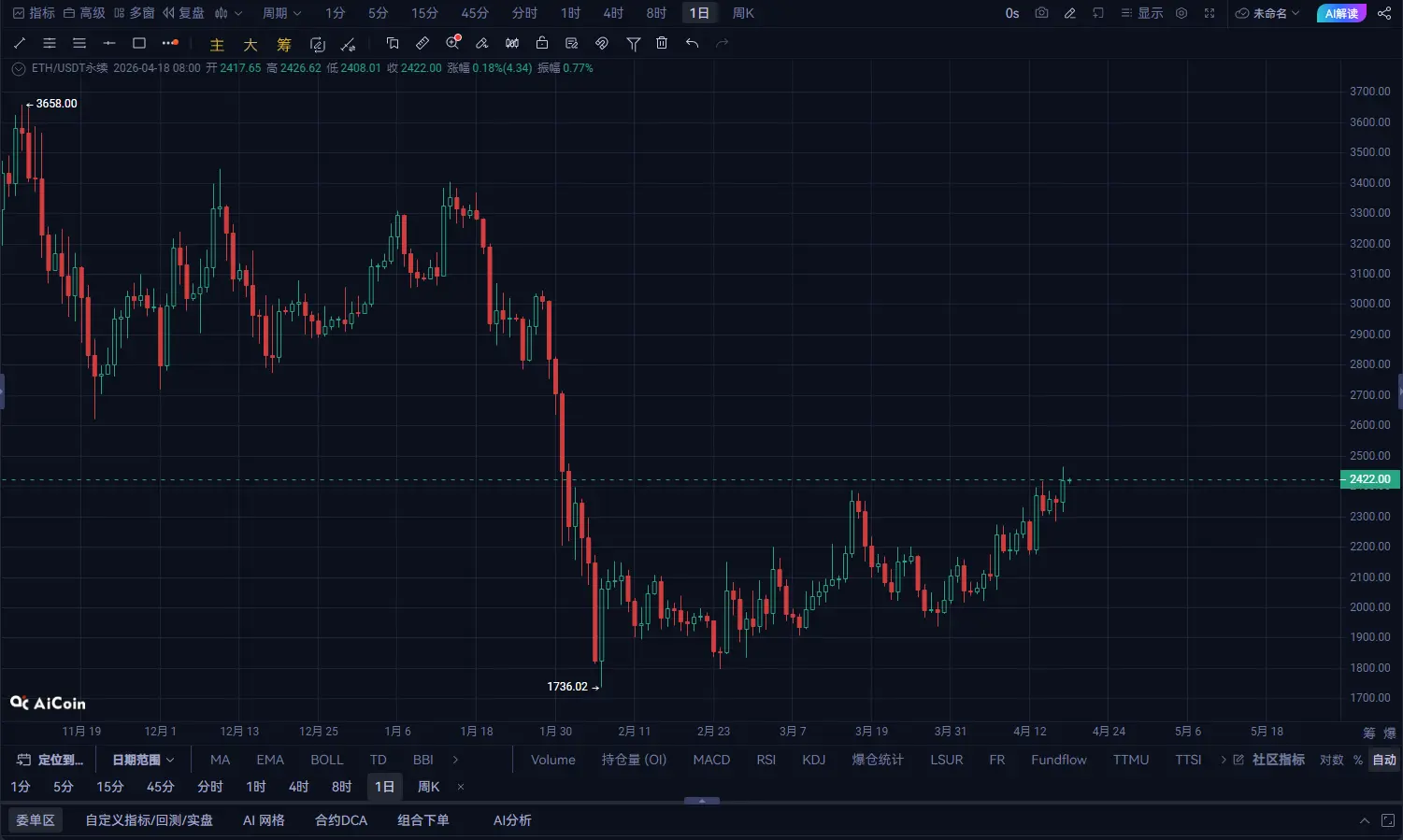Viewport: 1403px width, 840px height.
Task: Click the AI解读 button
Action: click(1341, 13)
